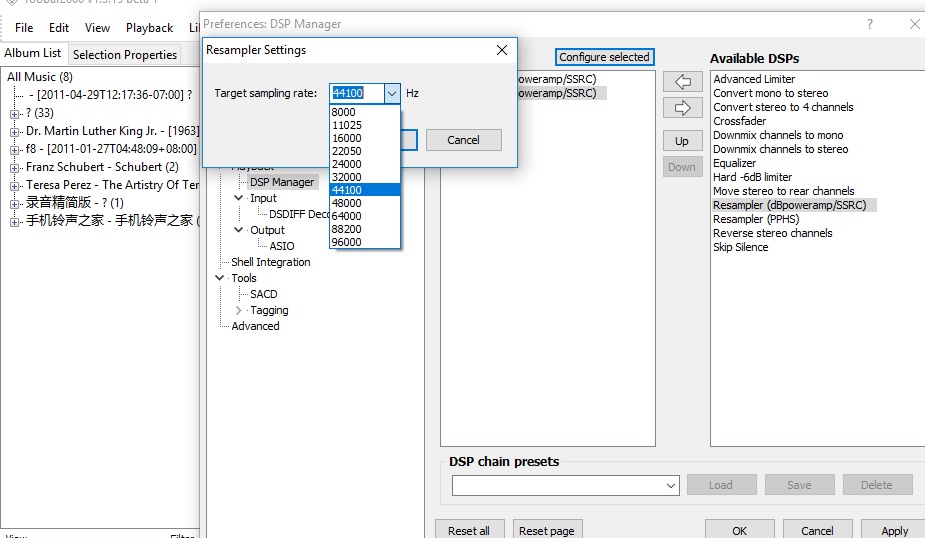Close the Resampler Settings dialog
Image resolution: width=925 pixels, height=538 pixels.
502,50
